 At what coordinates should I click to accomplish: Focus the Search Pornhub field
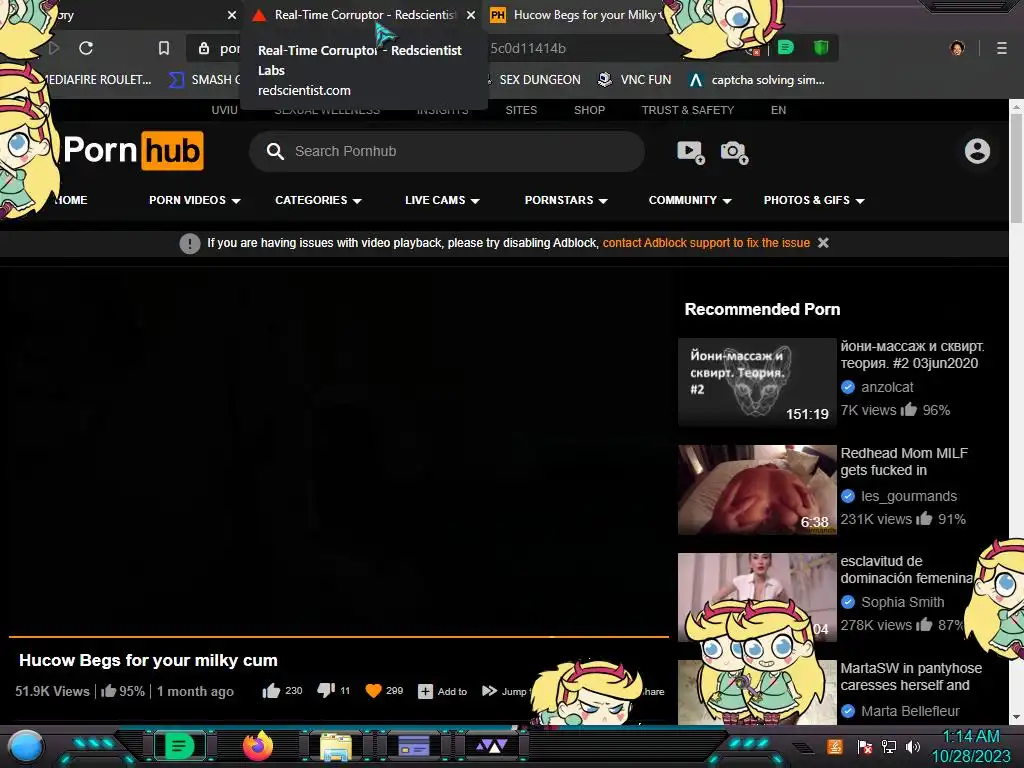pos(447,152)
